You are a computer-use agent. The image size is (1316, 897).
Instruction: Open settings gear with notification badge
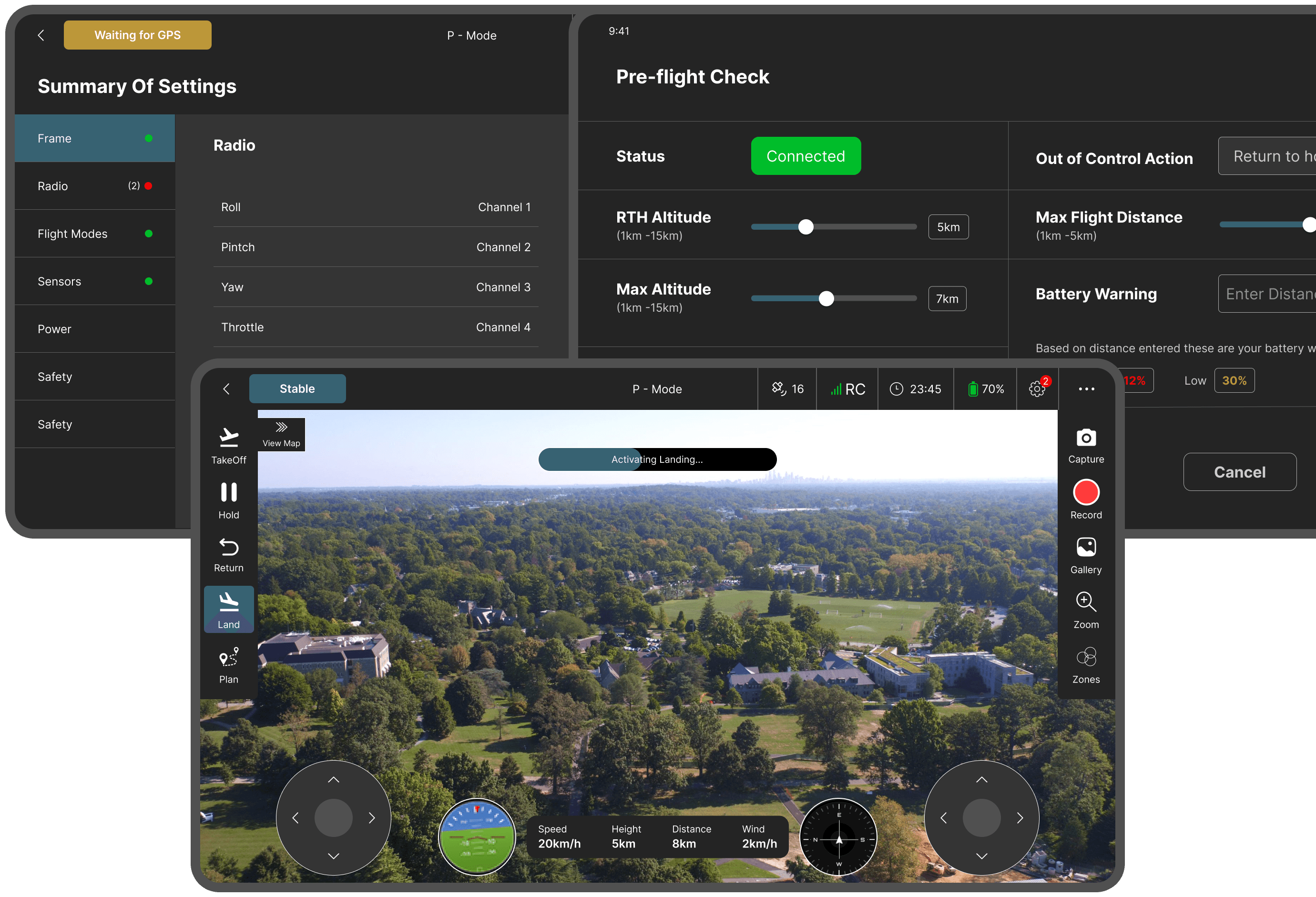pyautogui.click(x=1036, y=389)
